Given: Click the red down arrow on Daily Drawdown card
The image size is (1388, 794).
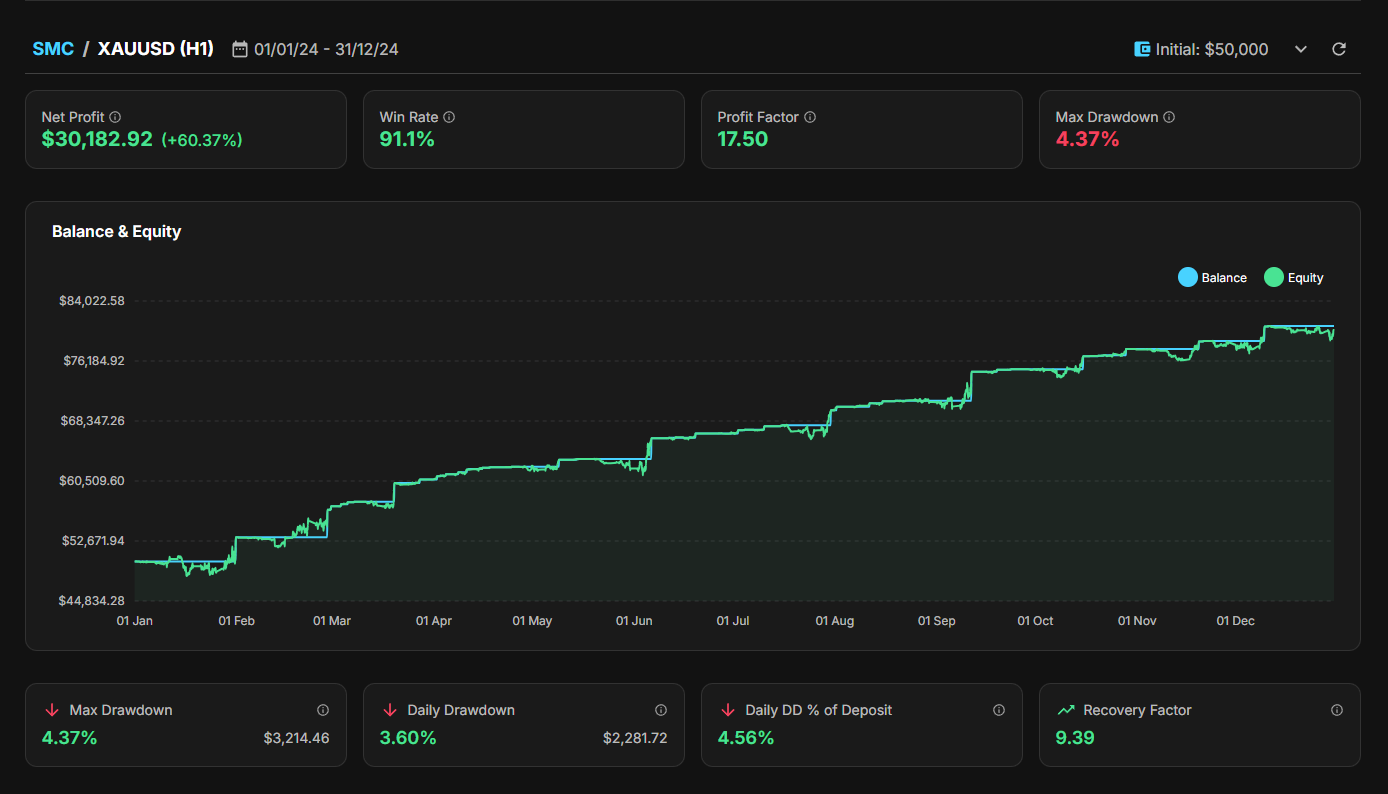Looking at the screenshot, I should click(x=390, y=710).
